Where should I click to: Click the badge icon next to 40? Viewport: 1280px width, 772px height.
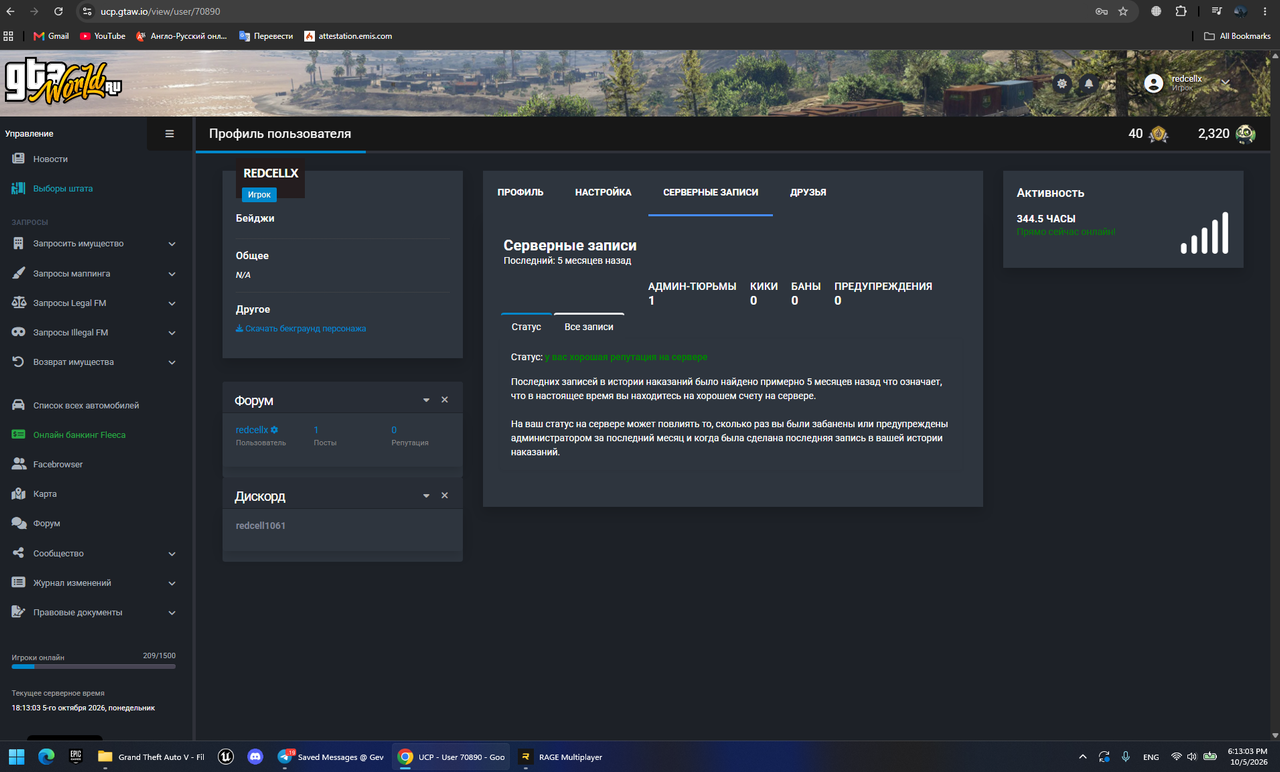pos(1158,134)
